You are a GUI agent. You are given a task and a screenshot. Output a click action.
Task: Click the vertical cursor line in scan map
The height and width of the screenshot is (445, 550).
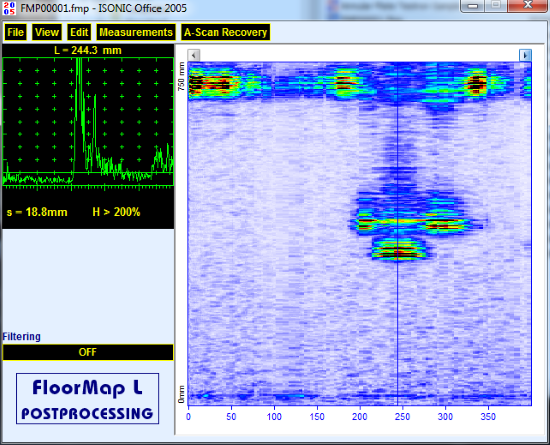pyautogui.click(x=397, y=233)
